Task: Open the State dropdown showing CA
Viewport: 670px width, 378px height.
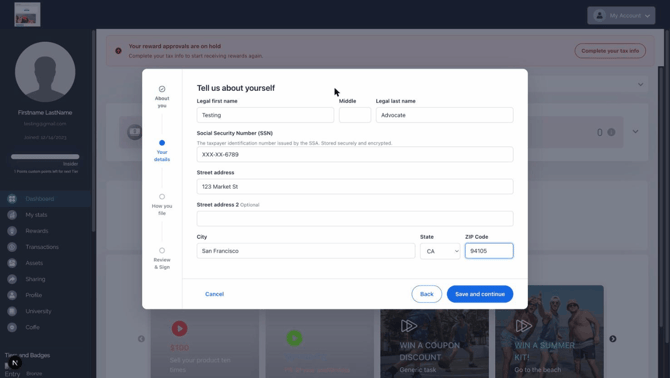Action: pyautogui.click(x=440, y=251)
